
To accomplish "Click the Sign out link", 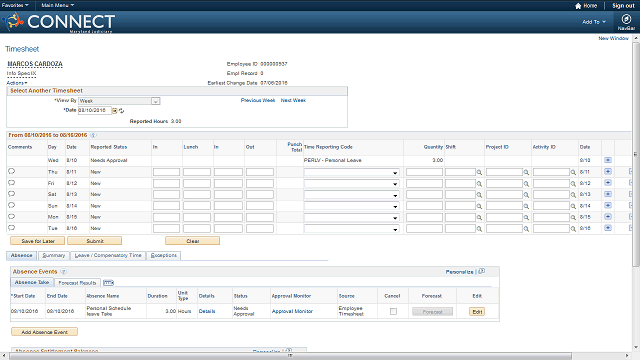I will pyautogui.click(x=623, y=6).
